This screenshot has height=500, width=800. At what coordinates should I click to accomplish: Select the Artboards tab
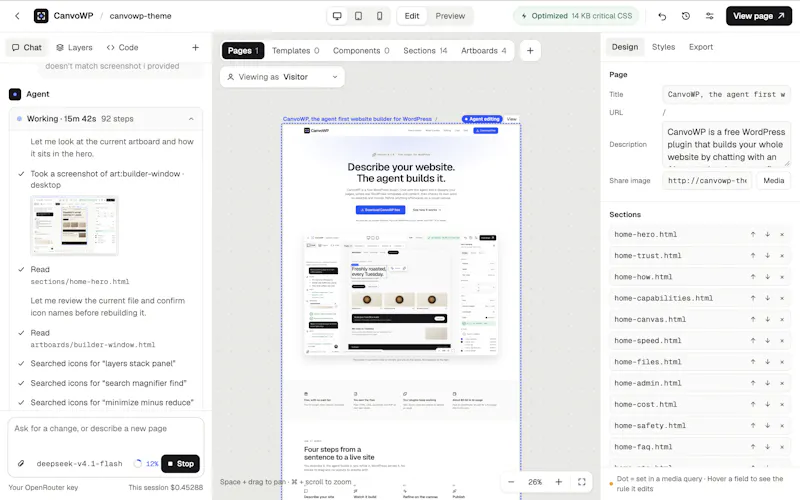(484, 51)
